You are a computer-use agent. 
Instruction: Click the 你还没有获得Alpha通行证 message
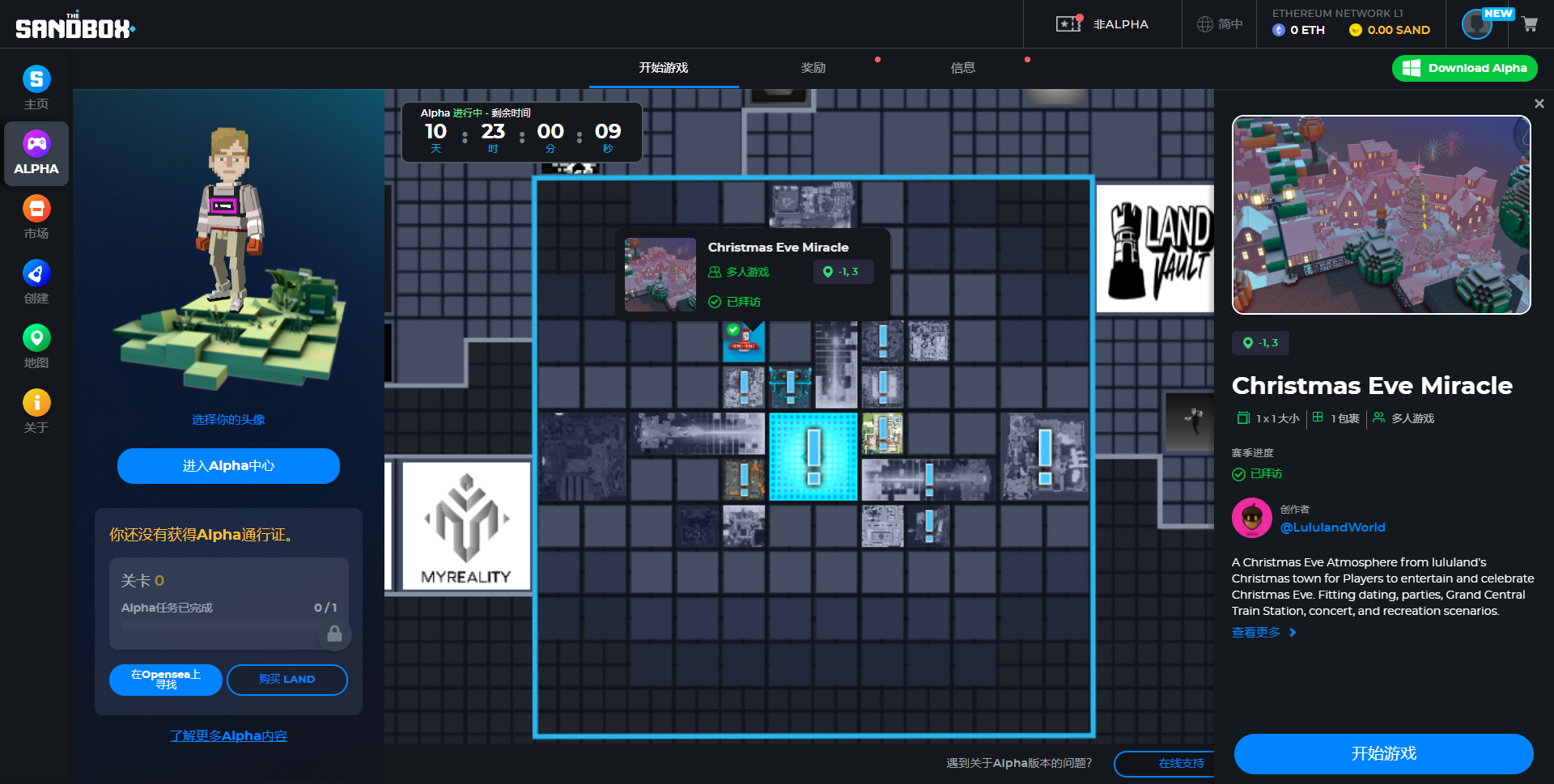[x=202, y=535]
